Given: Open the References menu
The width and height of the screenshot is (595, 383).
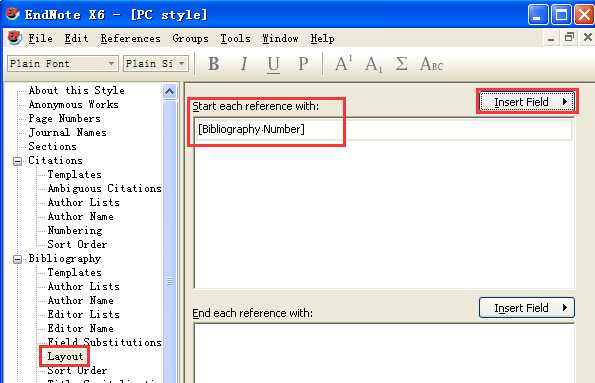Looking at the screenshot, I should point(131,38).
